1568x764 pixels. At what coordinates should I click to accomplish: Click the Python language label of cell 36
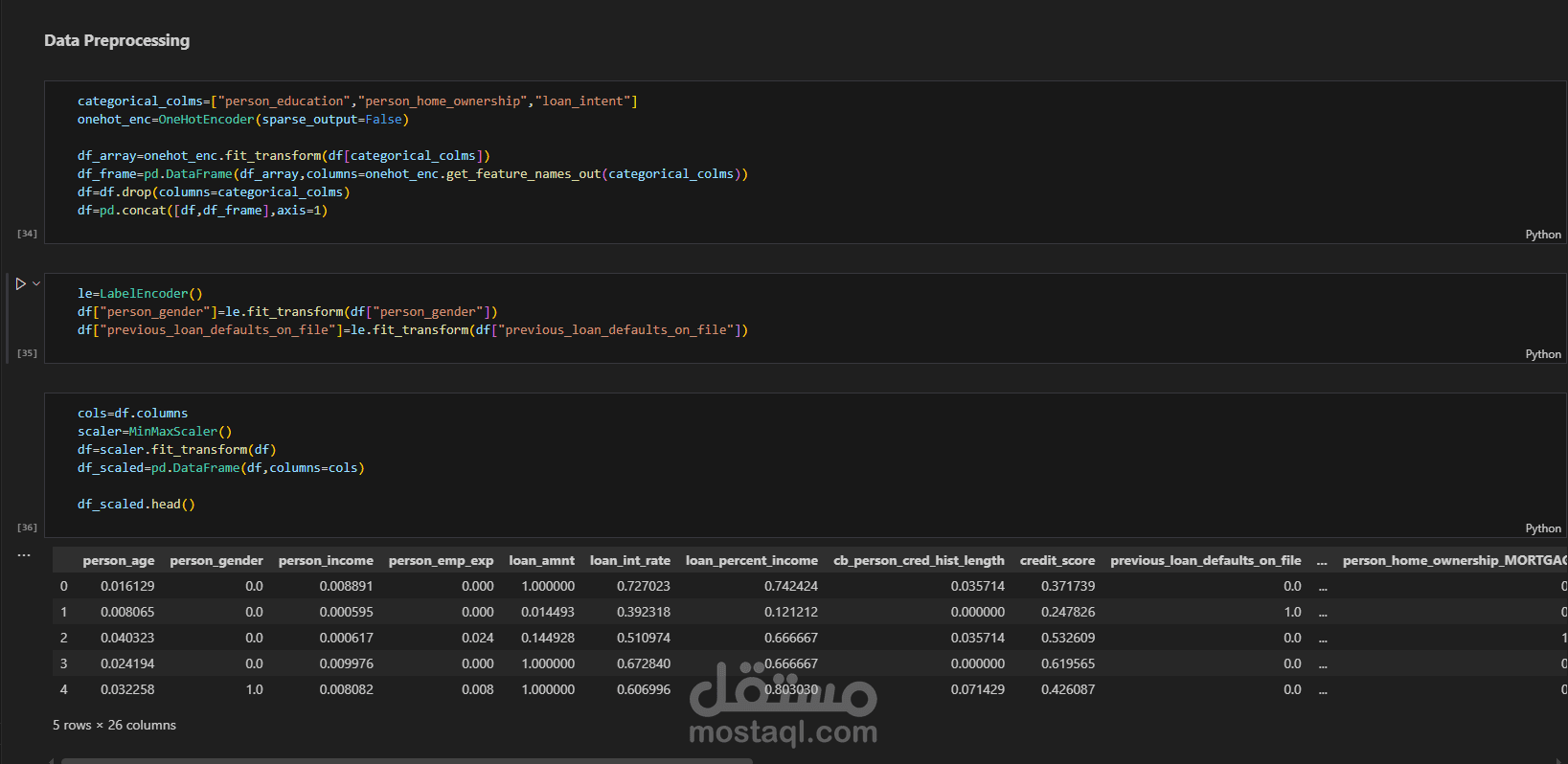click(x=1543, y=528)
